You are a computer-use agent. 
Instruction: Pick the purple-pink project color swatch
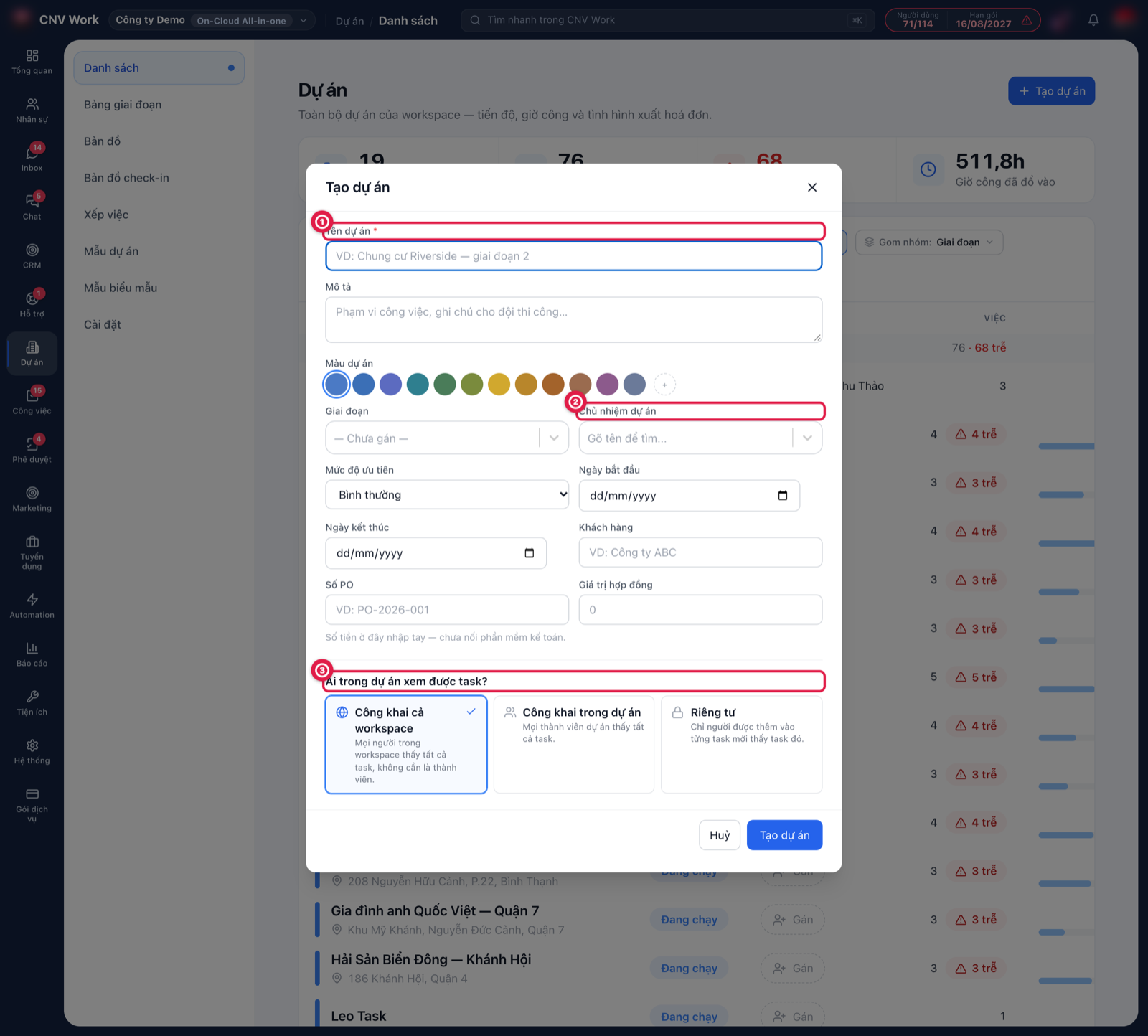[x=607, y=385]
